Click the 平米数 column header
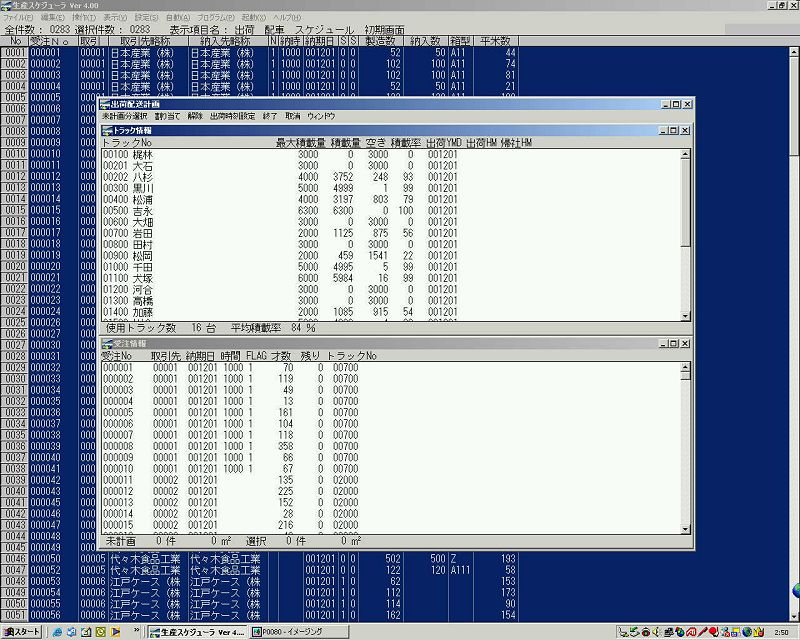The width and height of the screenshot is (800, 640). pyautogui.click(x=496, y=41)
